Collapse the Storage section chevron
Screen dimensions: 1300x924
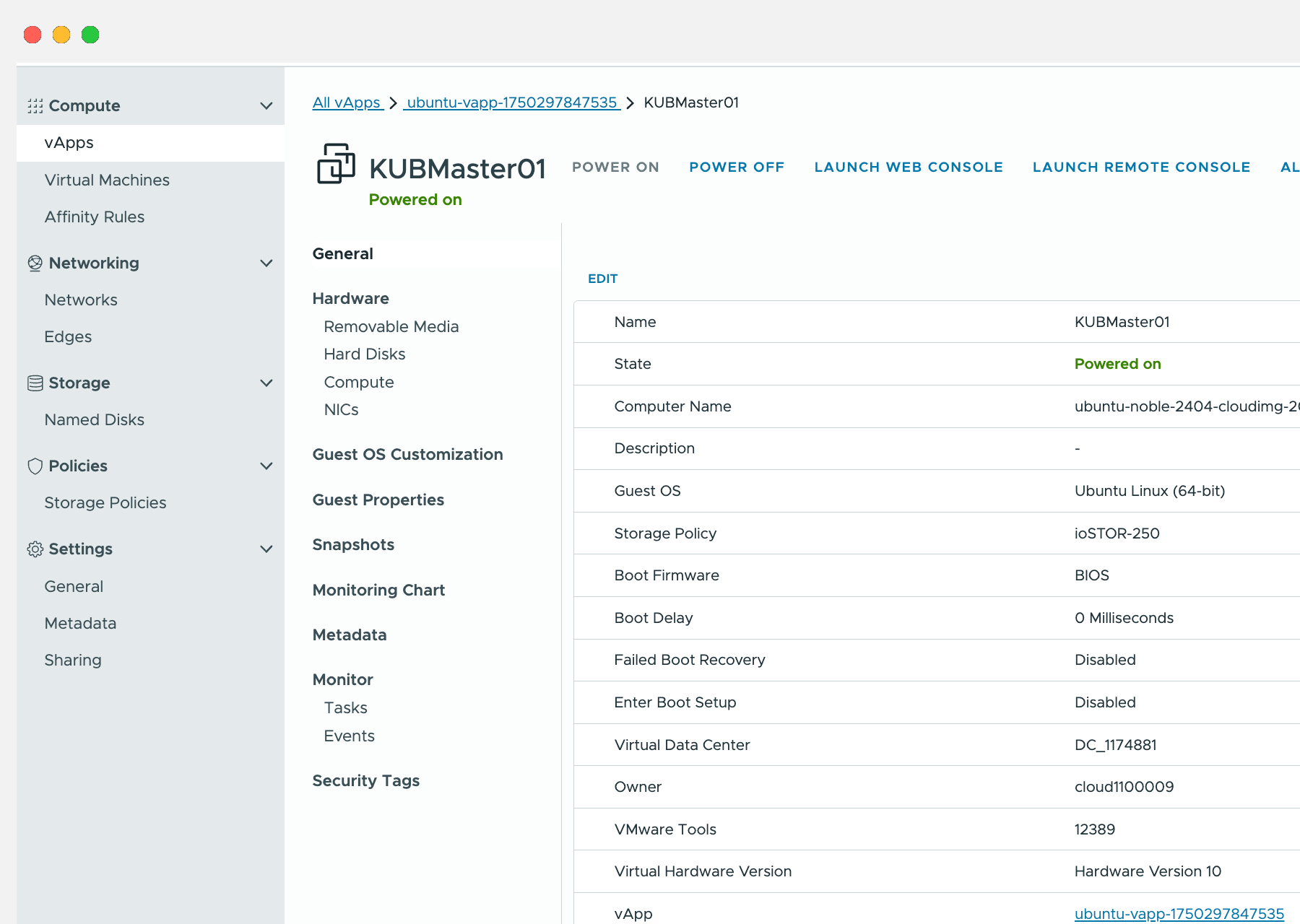point(266,383)
